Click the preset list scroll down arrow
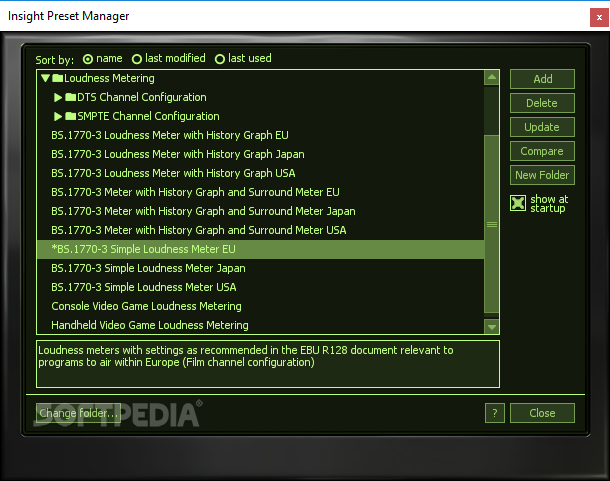The width and height of the screenshot is (610, 481). point(492,327)
